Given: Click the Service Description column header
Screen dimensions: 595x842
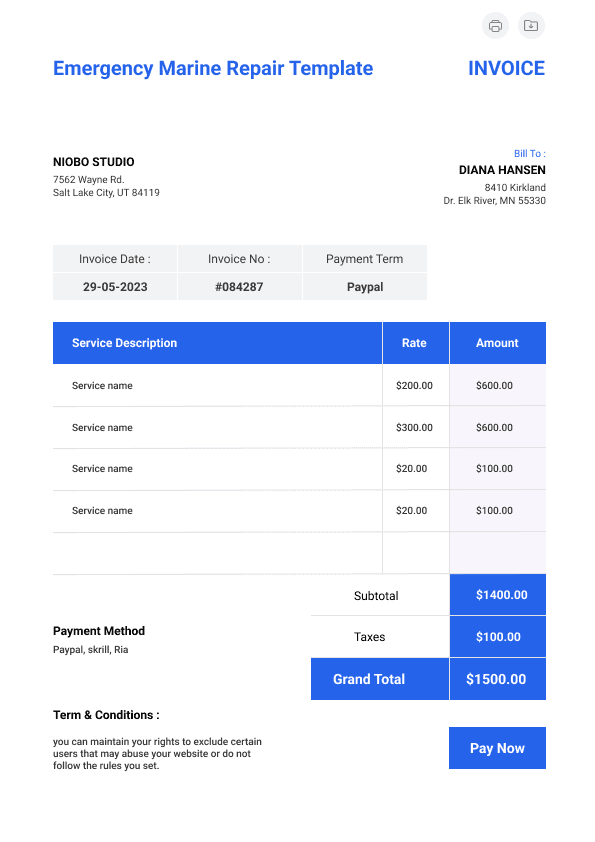Looking at the screenshot, I should tap(217, 343).
